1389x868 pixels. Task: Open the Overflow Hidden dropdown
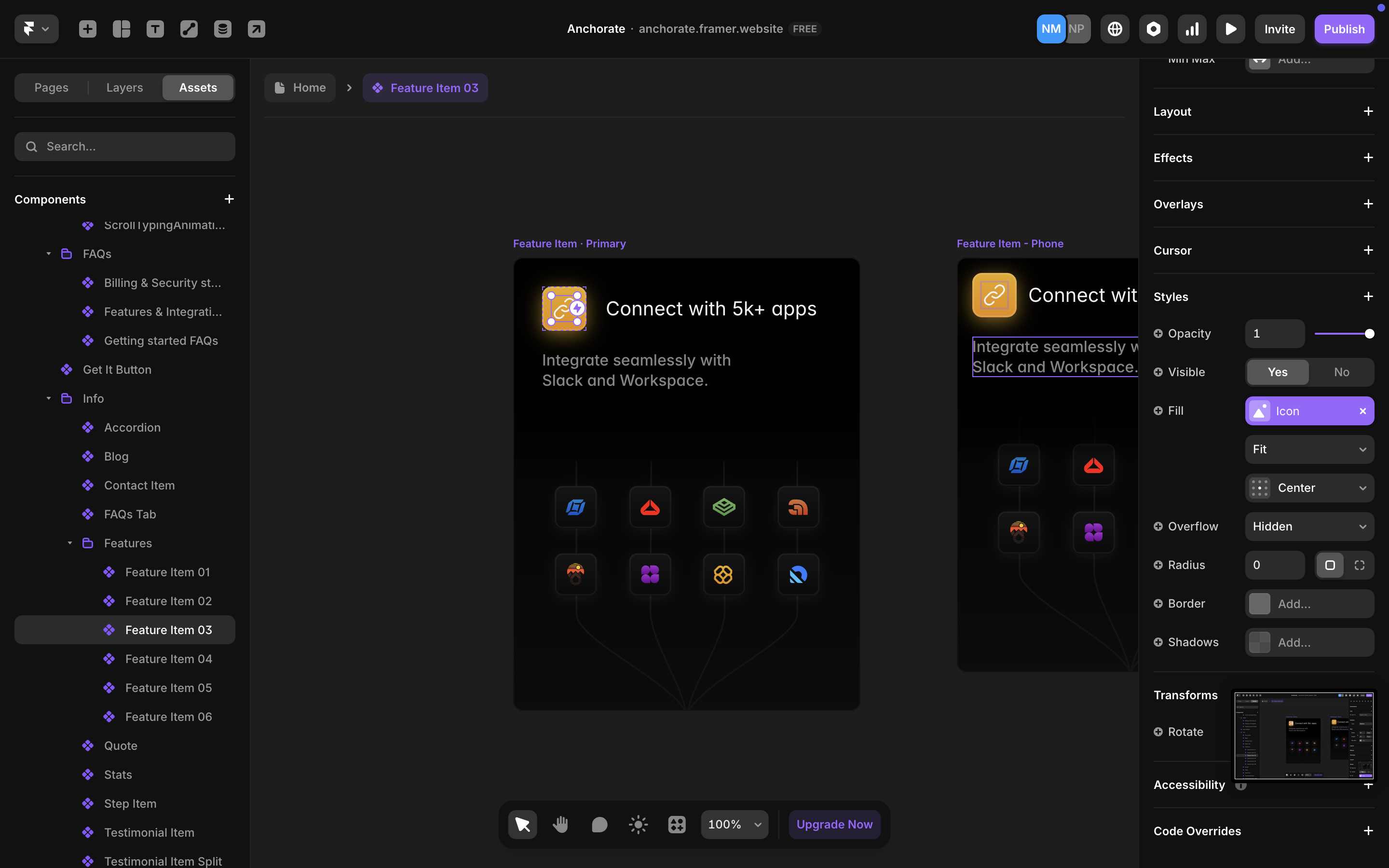click(x=1308, y=527)
